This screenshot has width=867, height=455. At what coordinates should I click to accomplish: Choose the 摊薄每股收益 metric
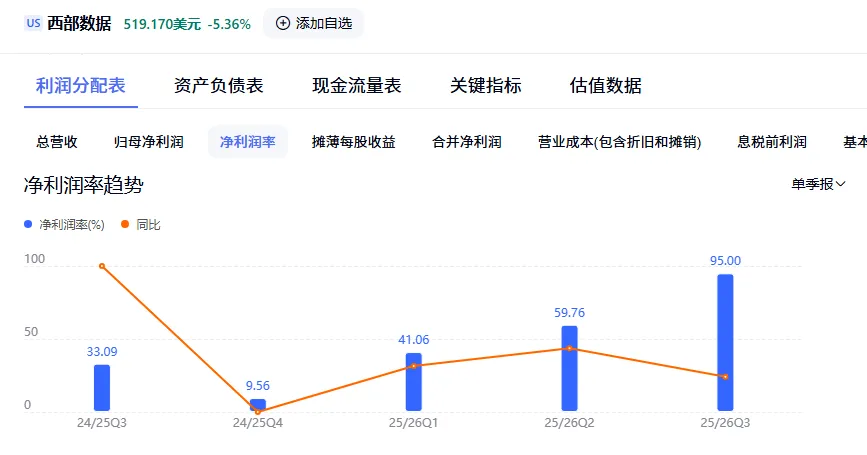353,142
